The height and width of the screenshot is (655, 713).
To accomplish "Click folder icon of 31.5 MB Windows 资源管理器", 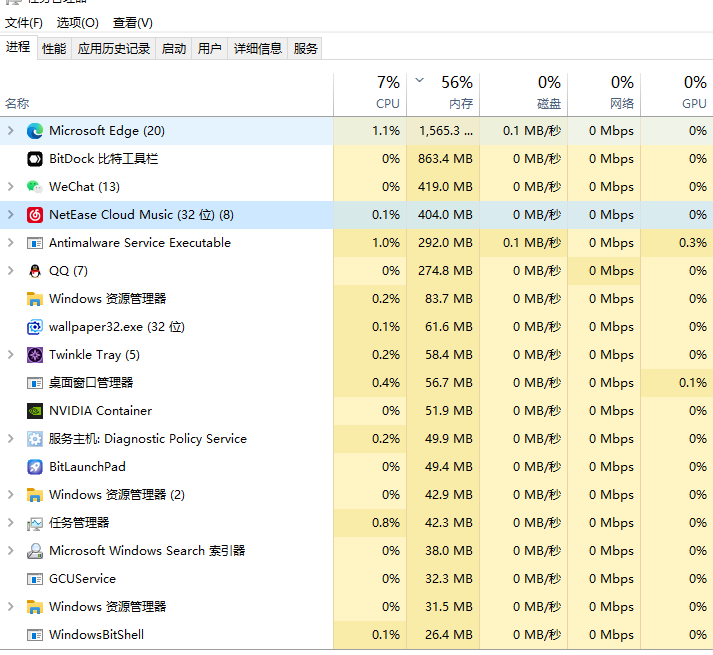I will tap(35, 607).
